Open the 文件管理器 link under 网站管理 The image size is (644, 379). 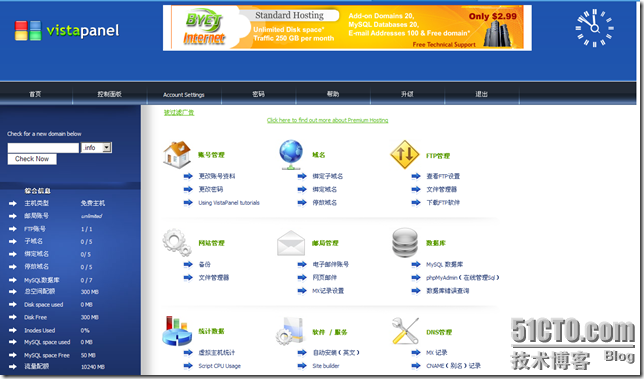coord(214,278)
